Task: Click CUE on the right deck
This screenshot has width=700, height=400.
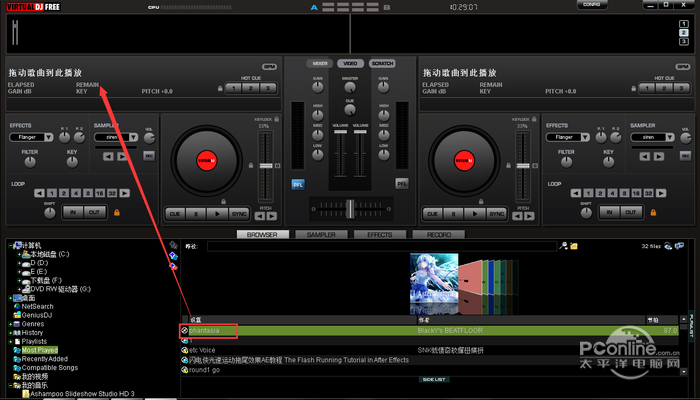Action: (433, 214)
